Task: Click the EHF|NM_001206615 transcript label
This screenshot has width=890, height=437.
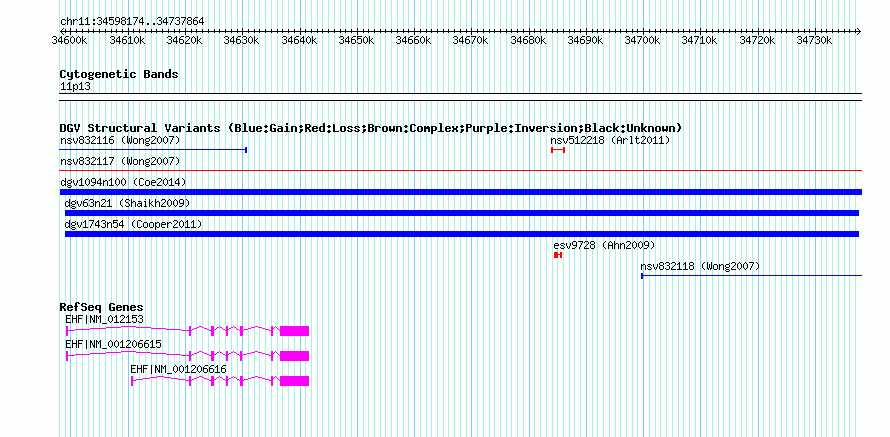Action: pos(114,344)
